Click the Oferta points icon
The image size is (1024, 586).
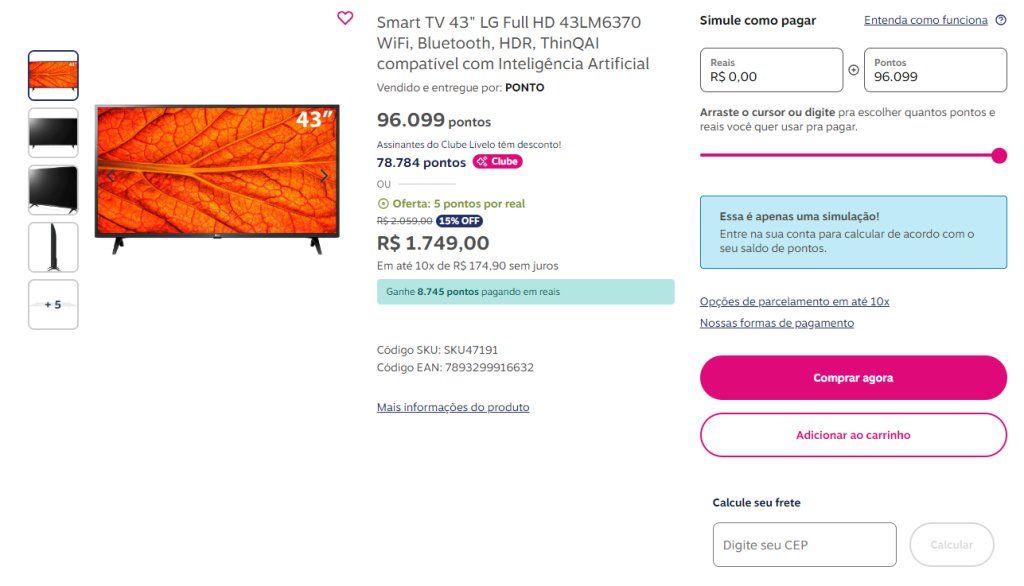[383, 204]
